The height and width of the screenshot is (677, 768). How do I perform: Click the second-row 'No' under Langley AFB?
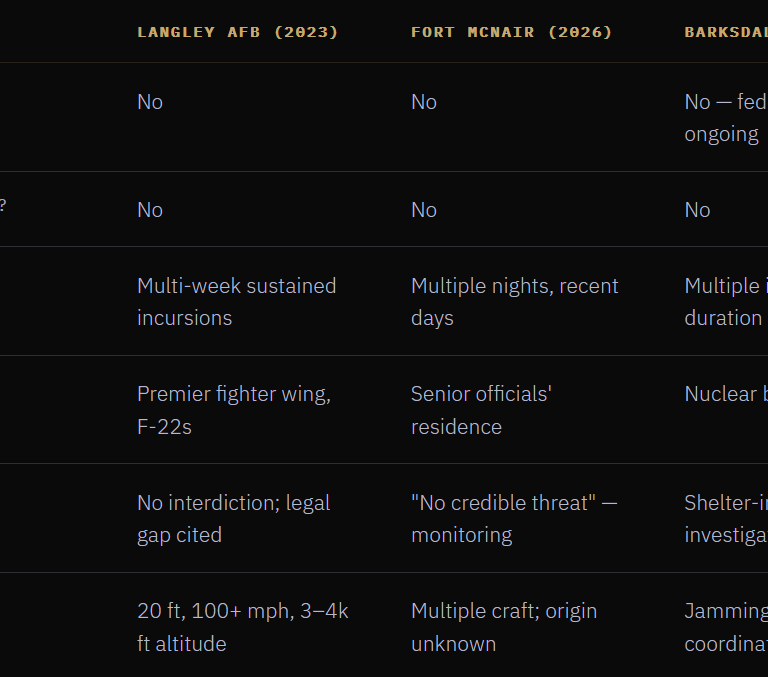click(150, 210)
